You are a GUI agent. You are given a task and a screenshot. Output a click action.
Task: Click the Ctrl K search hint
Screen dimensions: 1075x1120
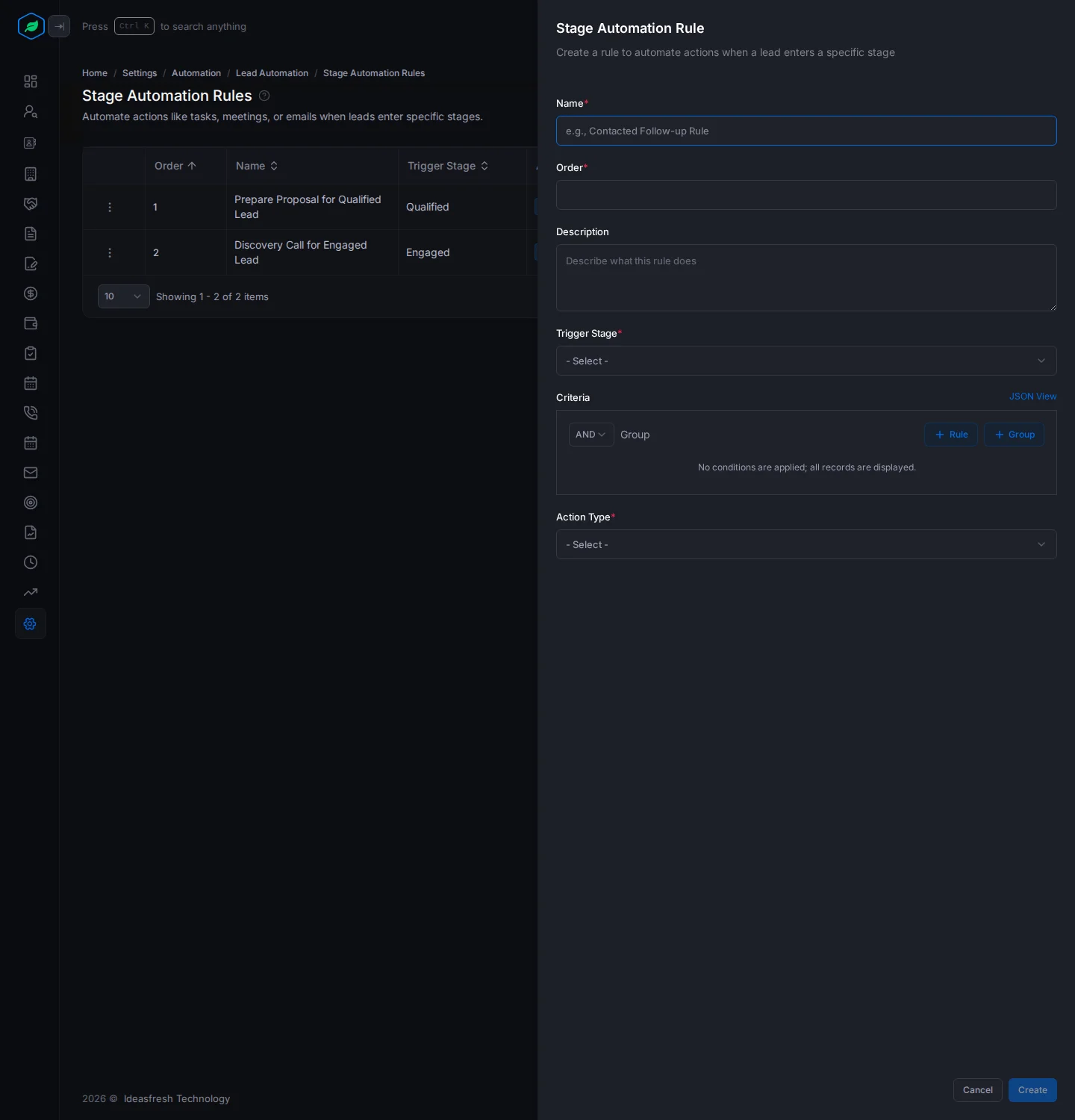tap(134, 26)
